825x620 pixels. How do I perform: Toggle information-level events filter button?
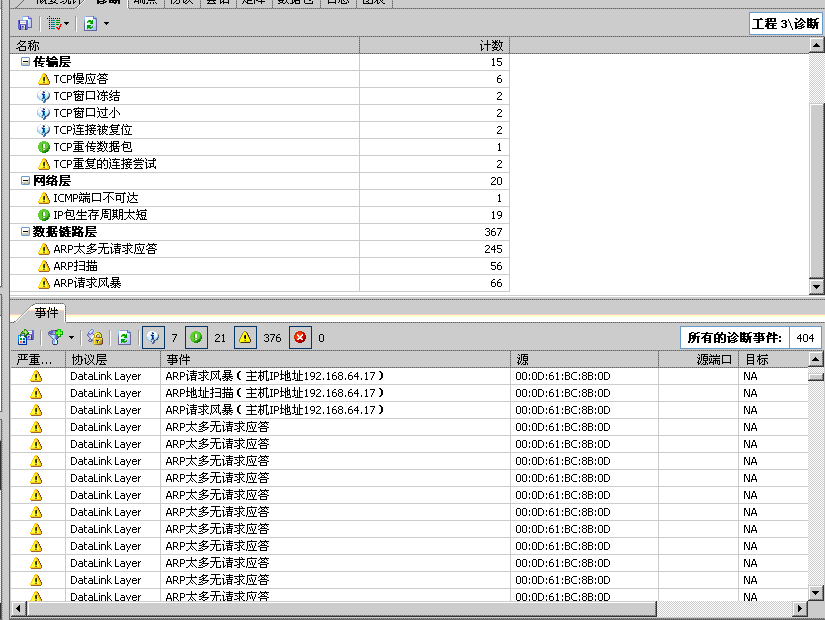(x=153, y=337)
